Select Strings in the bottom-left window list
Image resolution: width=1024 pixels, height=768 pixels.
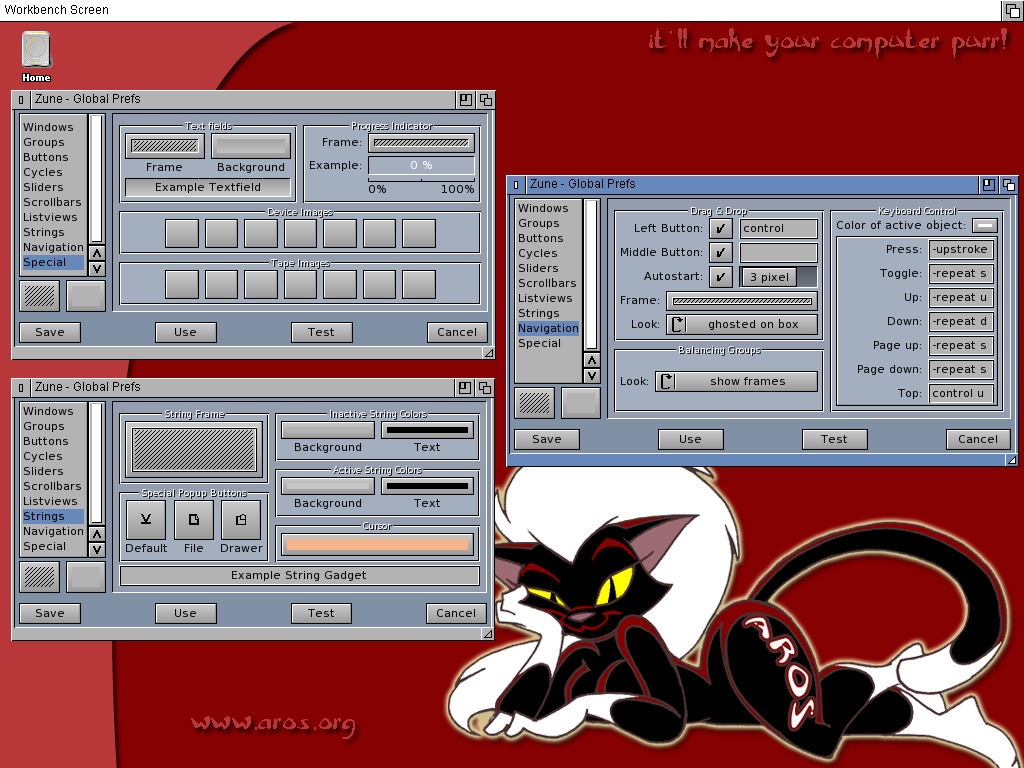pyautogui.click(x=53, y=517)
